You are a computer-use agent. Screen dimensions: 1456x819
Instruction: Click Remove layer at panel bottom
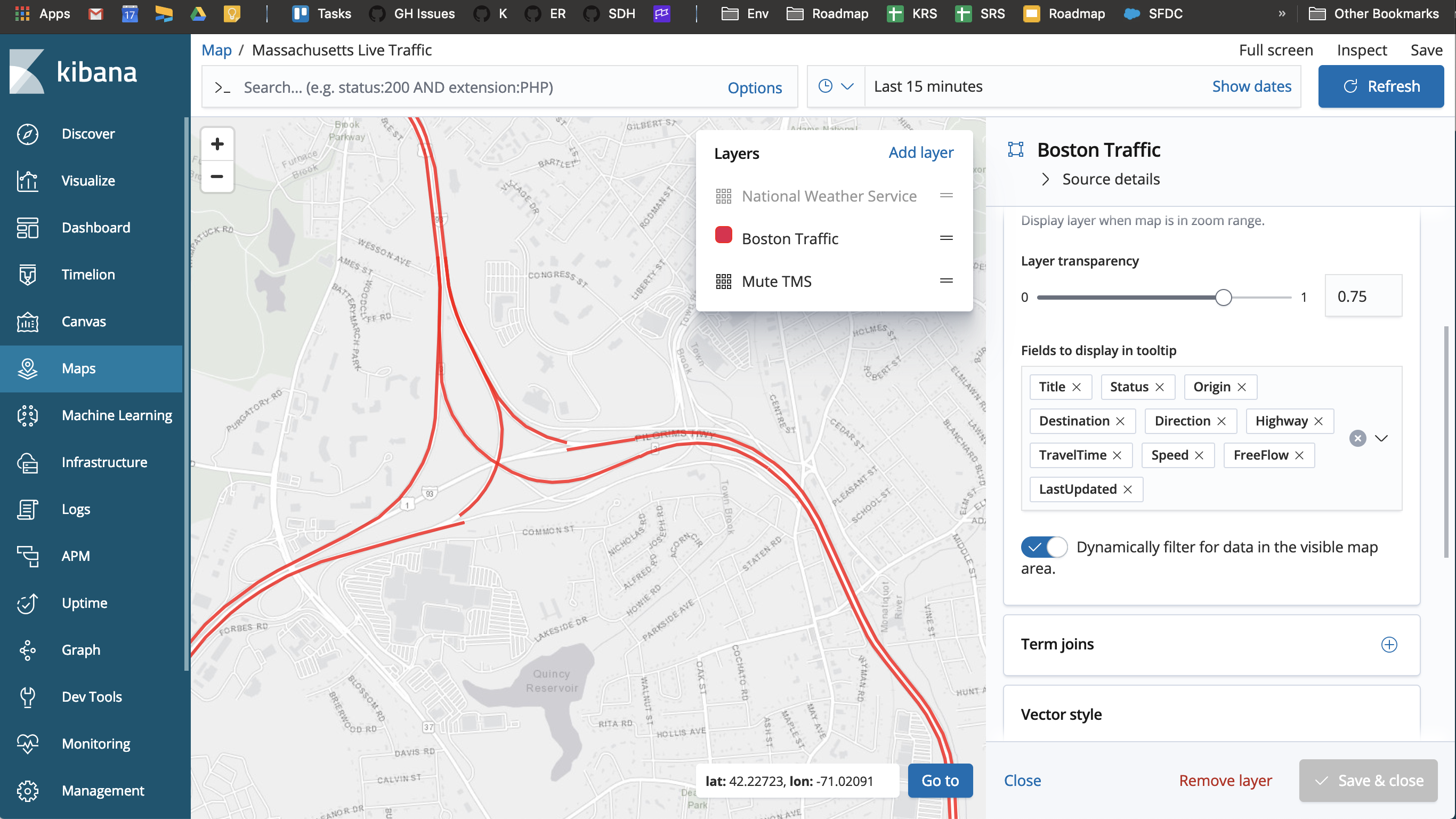click(1224, 780)
